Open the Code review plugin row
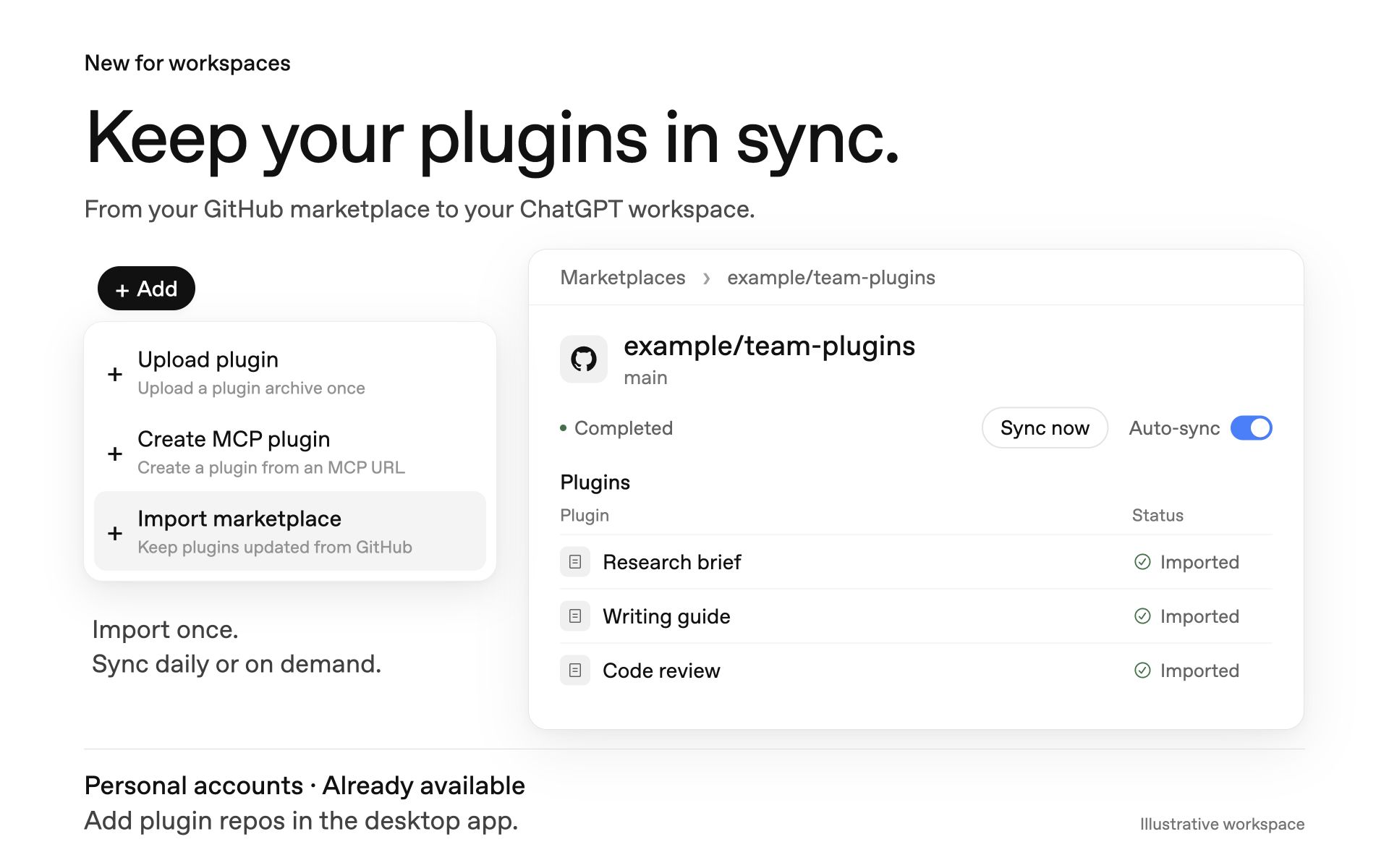This screenshot has width=1389, height=868. [x=915, y=671]
